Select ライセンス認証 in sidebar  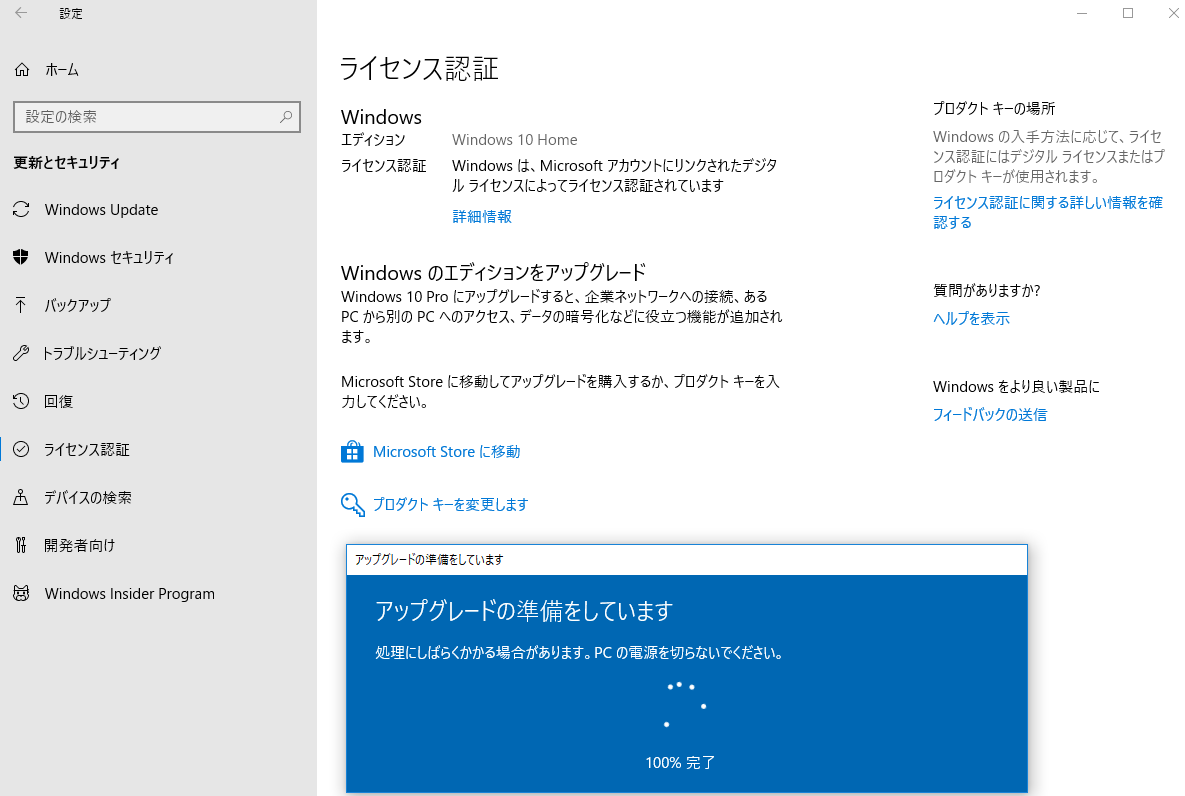(86, 449)
